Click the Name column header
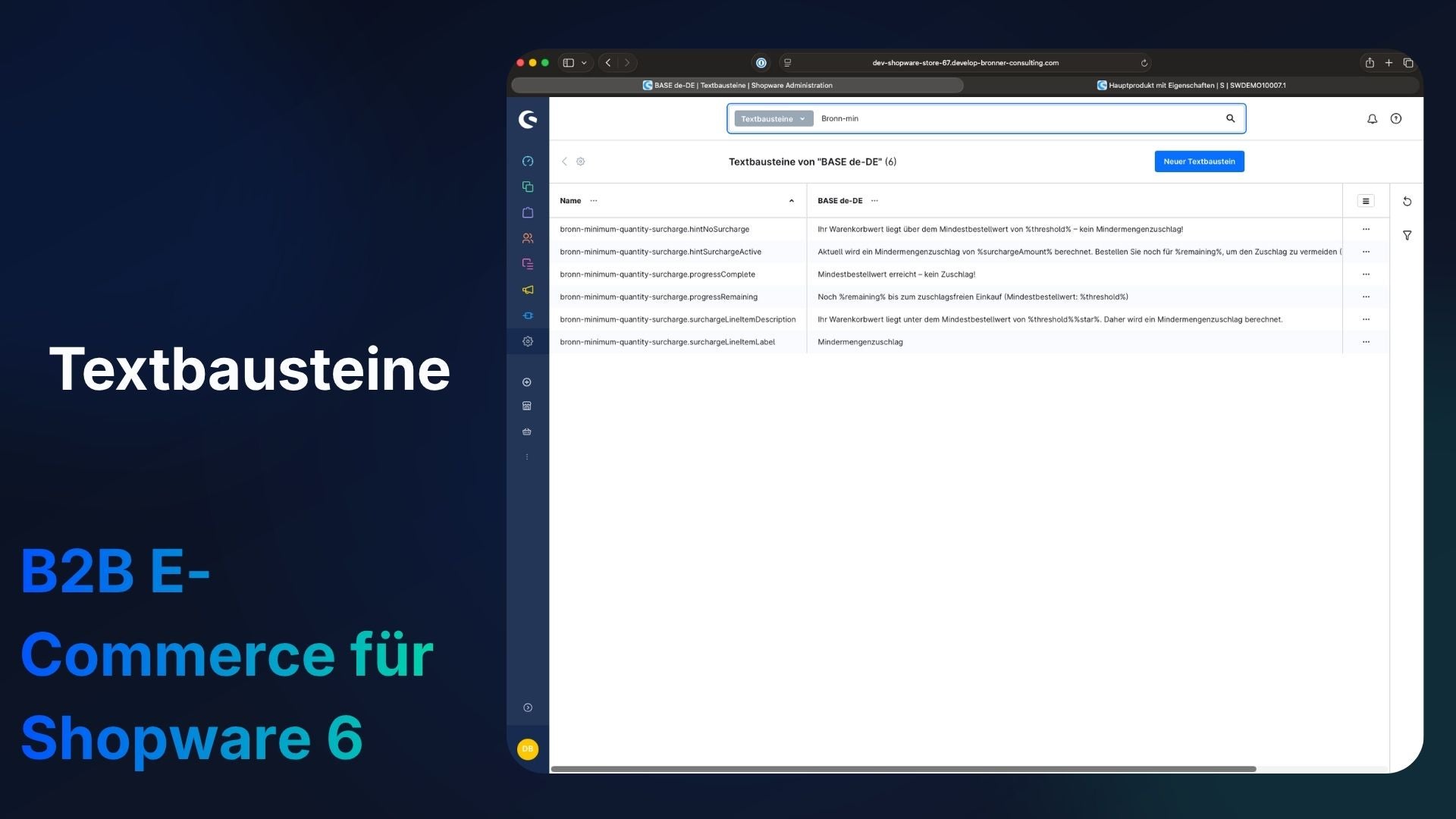 [x=678, y=201]
